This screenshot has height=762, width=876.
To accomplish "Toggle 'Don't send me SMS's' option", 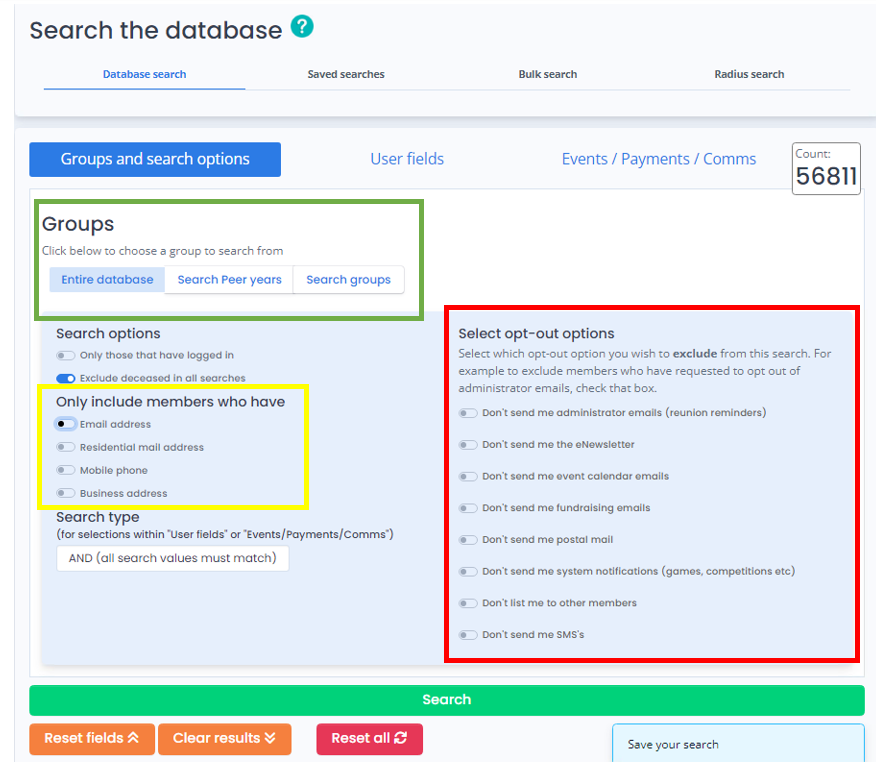I will (468, 635).
